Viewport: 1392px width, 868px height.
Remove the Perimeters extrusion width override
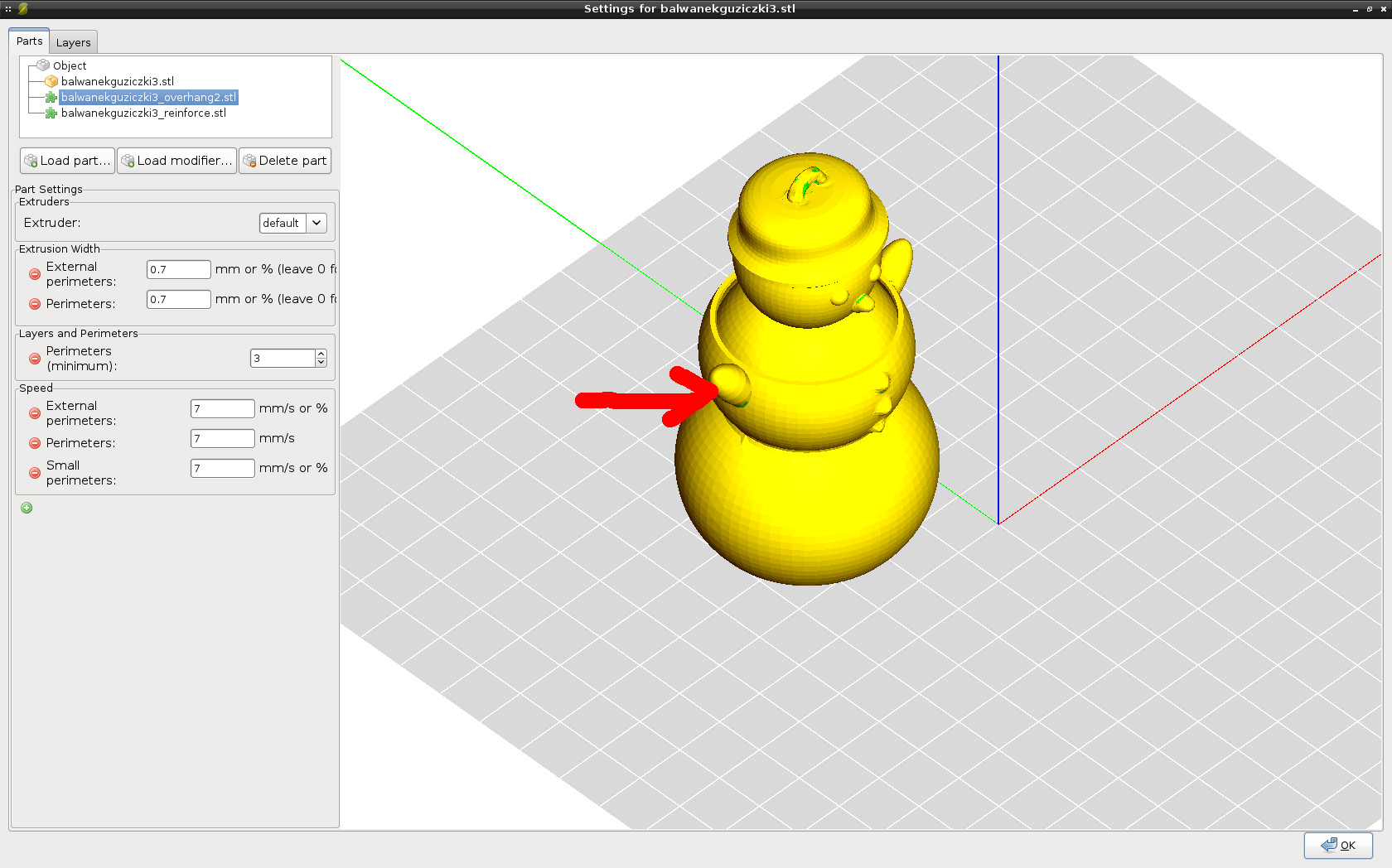pos(35,304)
